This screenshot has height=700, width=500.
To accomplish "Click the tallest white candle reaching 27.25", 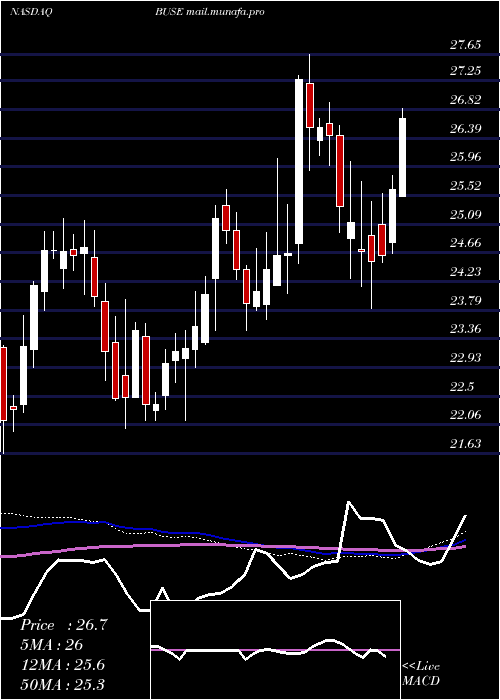I will (x=299, y=161).
